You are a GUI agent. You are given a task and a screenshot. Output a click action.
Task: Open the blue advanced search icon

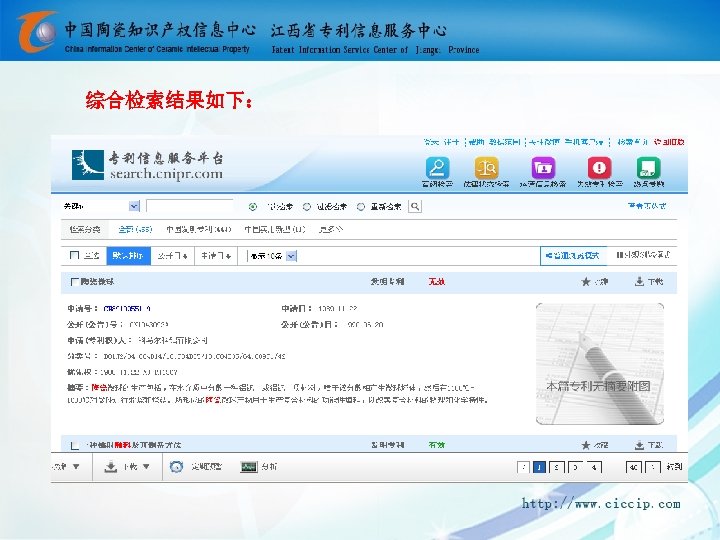point(437,168)
